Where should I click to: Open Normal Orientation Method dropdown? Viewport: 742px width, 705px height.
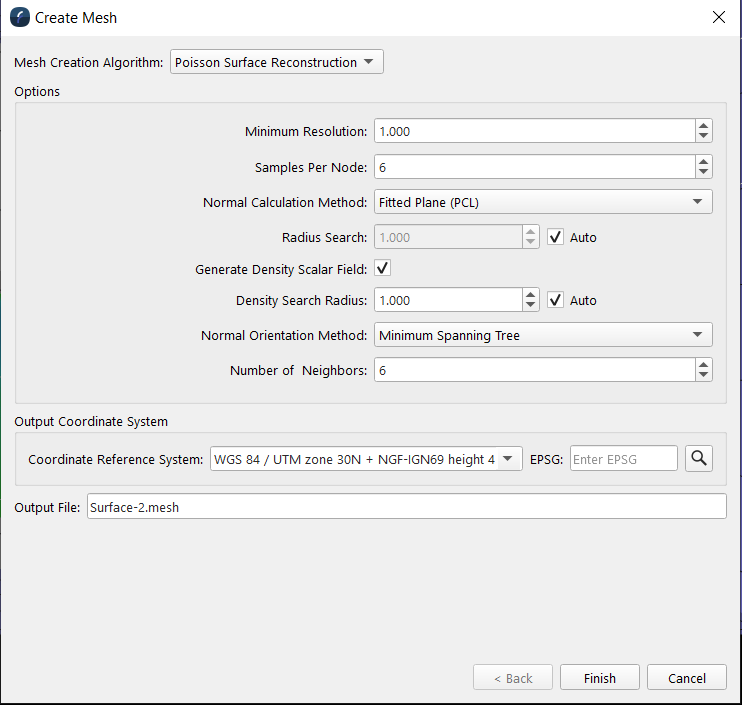coord(543,336)
